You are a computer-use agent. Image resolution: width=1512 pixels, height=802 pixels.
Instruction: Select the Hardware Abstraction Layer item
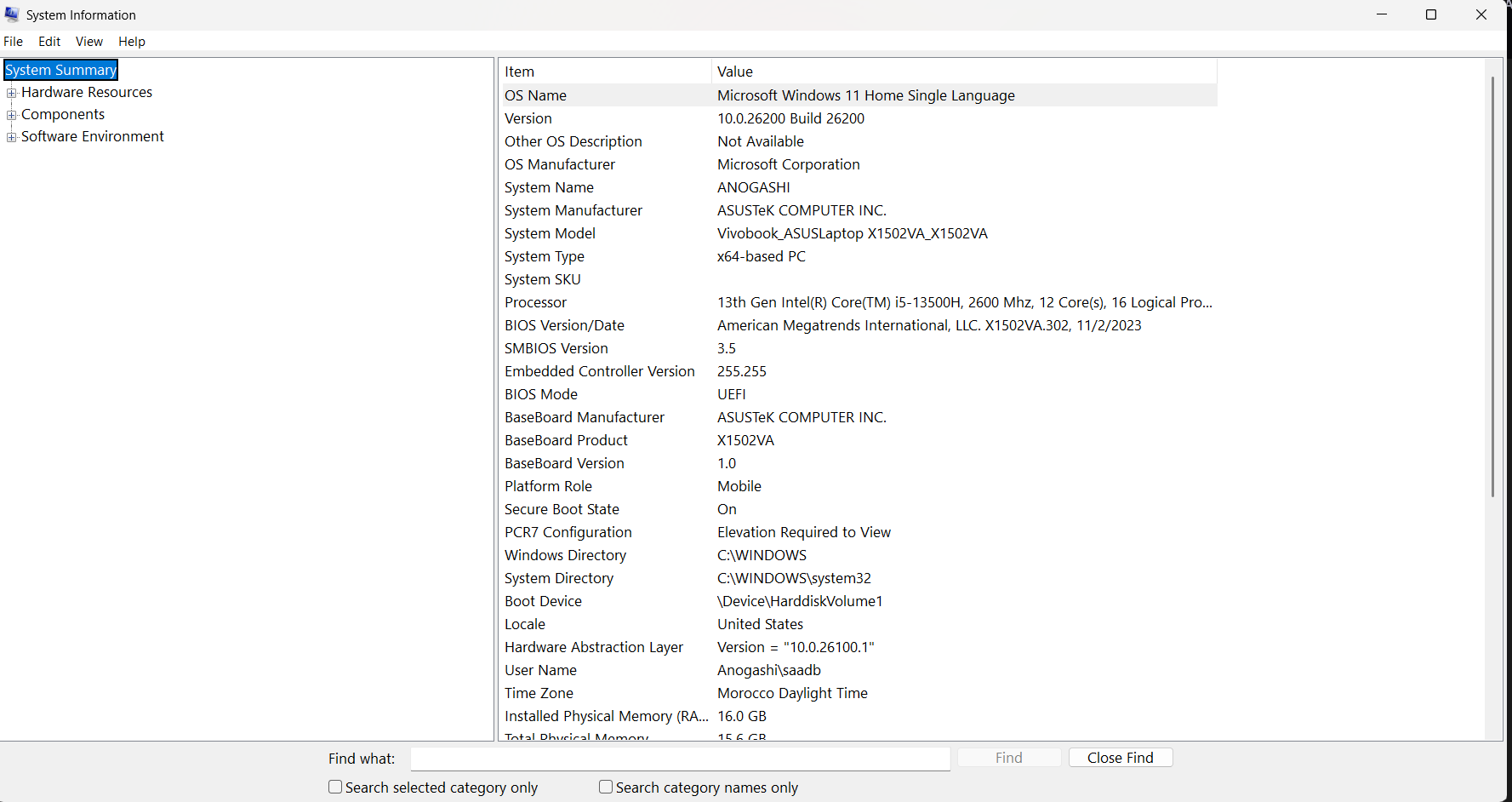pyautogui.click(x=594, y=647)
